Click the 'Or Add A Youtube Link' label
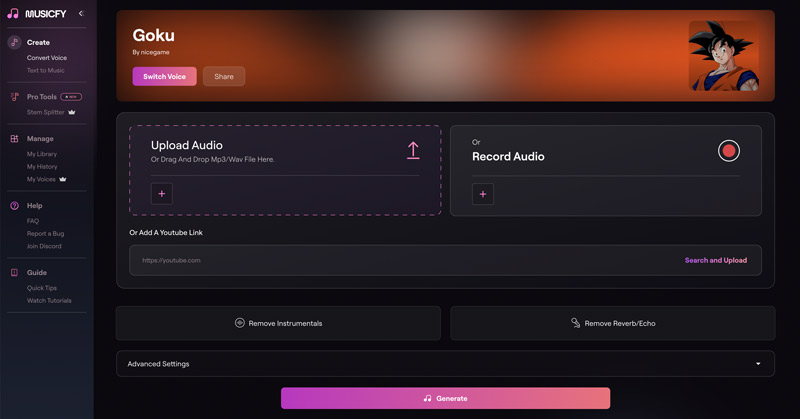This screenshot has width=800, height=419. (x=166, y=232)
